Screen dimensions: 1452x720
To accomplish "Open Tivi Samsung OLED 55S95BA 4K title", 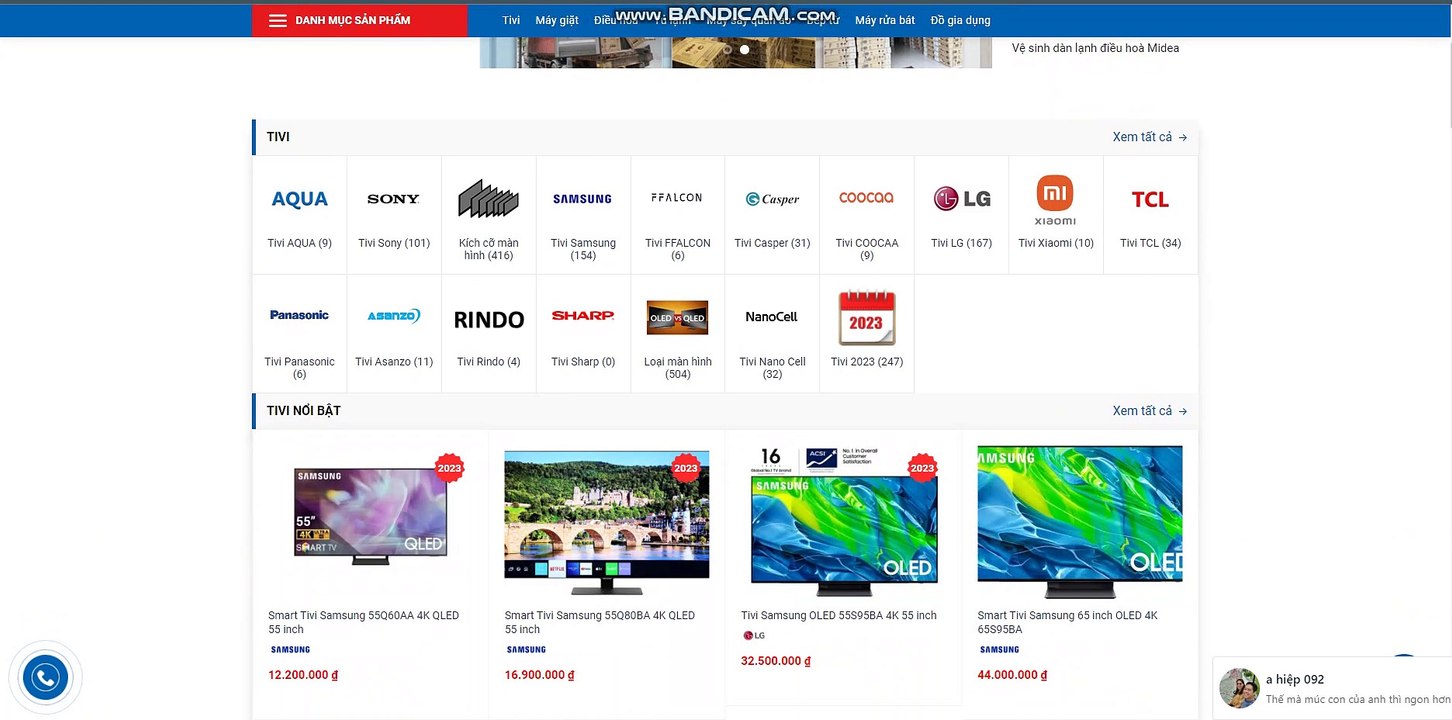I will point(839,615).
